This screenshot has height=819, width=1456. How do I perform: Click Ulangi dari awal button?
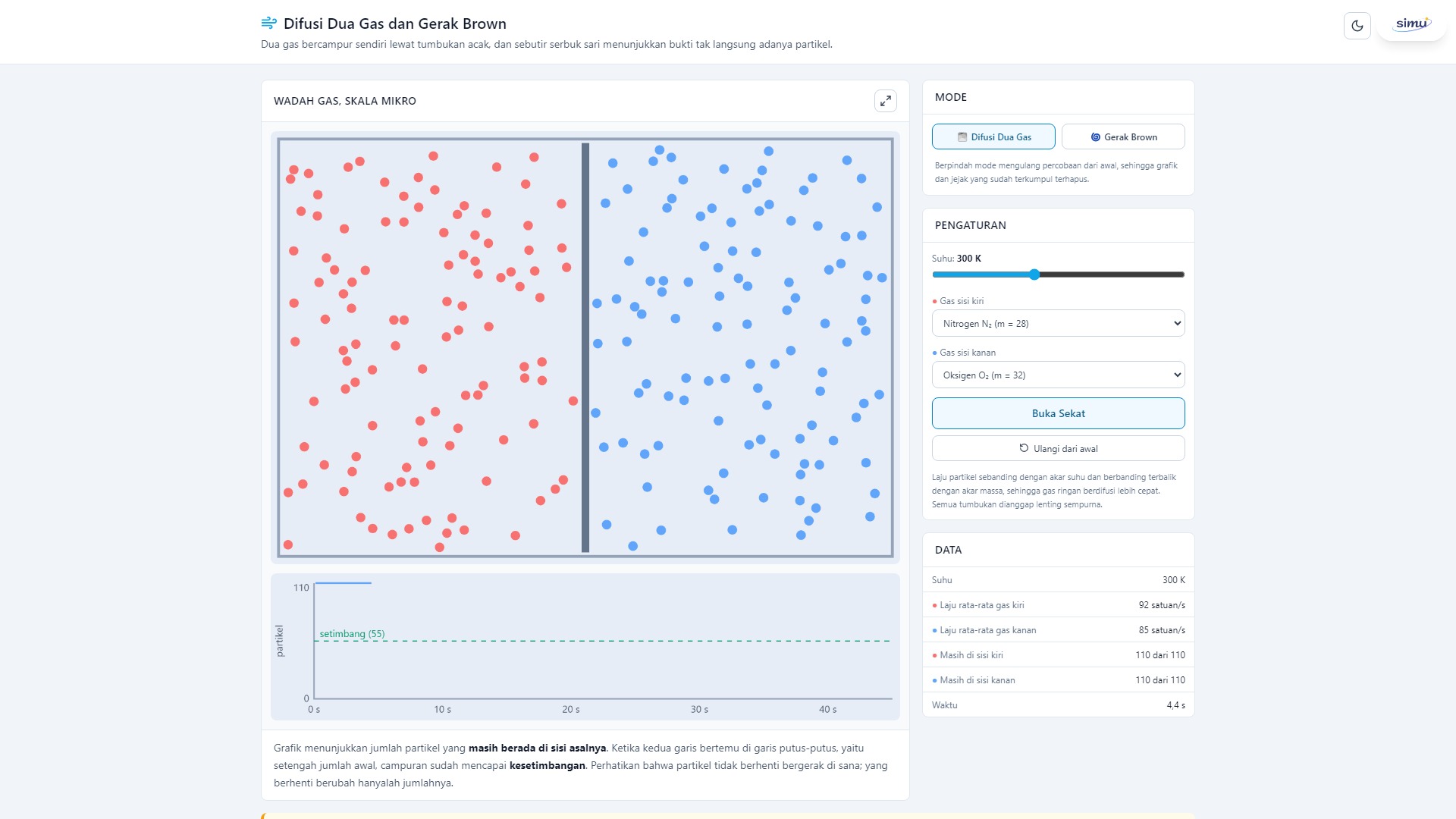pyautogui.click(x=1058, y=448)
